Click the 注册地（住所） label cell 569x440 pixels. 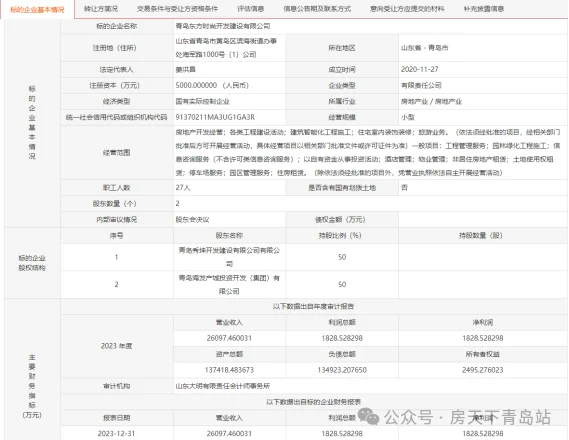tap(116, 48)
